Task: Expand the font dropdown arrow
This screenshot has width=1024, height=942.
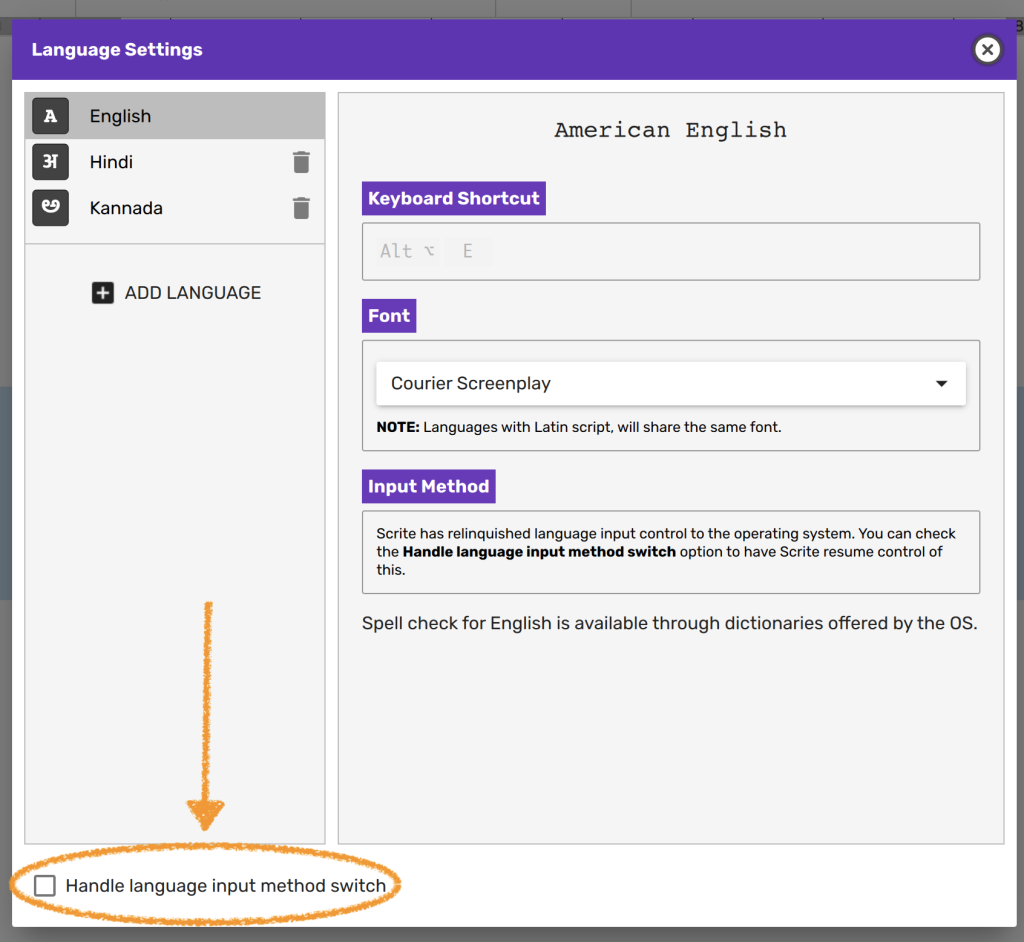Action: pyautogui.click(x=941, y=384)
